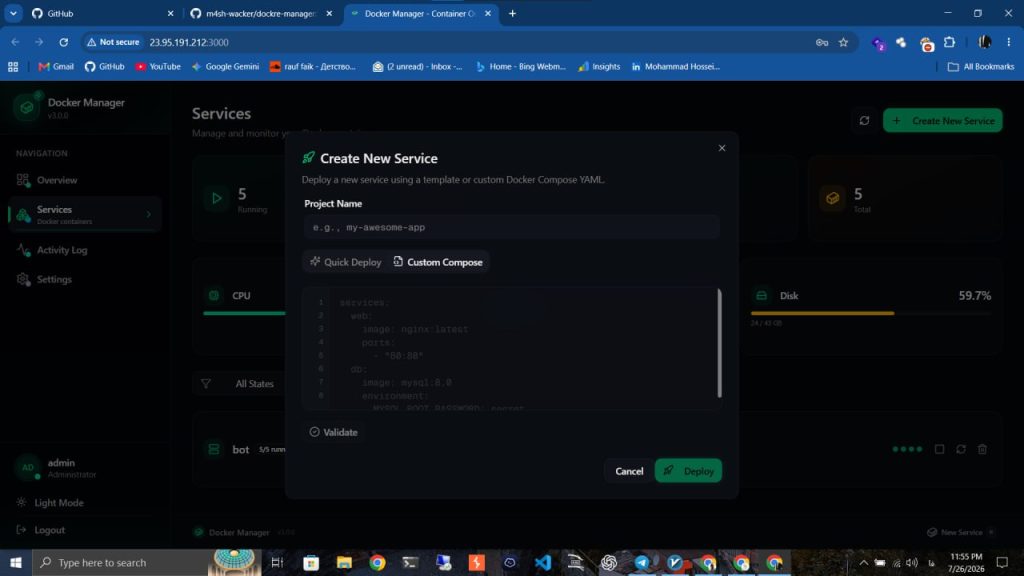1024x576 pixels.
Task: Click the Docker Manager logo icon
Action: [27, 108]
